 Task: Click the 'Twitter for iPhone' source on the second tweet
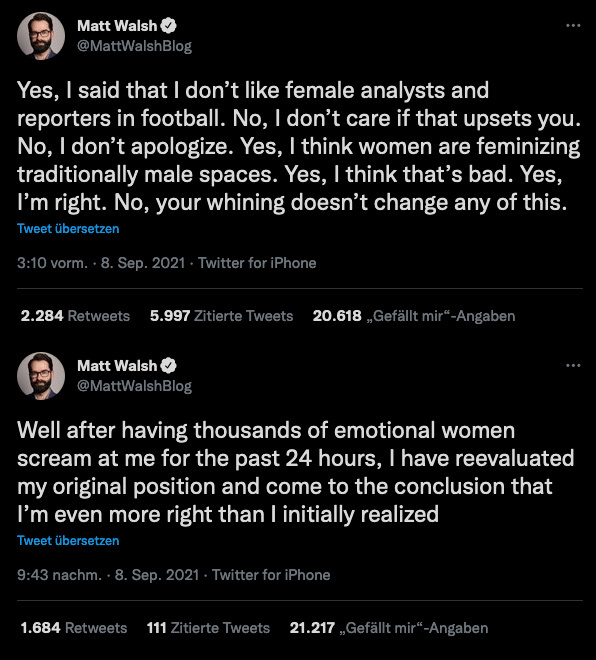(x=271, y=575)
